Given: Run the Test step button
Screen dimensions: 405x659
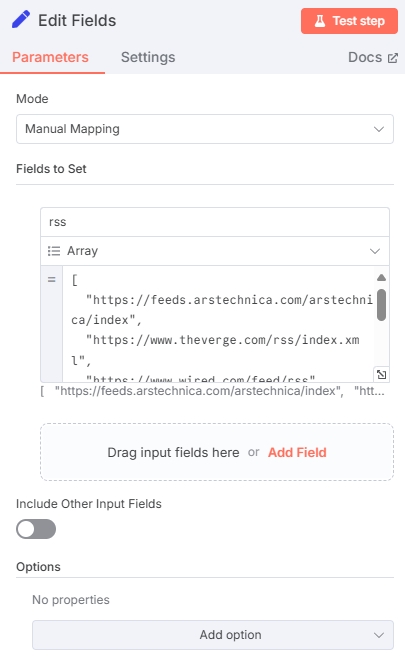Looking at the screenshot, I should pos(349,21).
